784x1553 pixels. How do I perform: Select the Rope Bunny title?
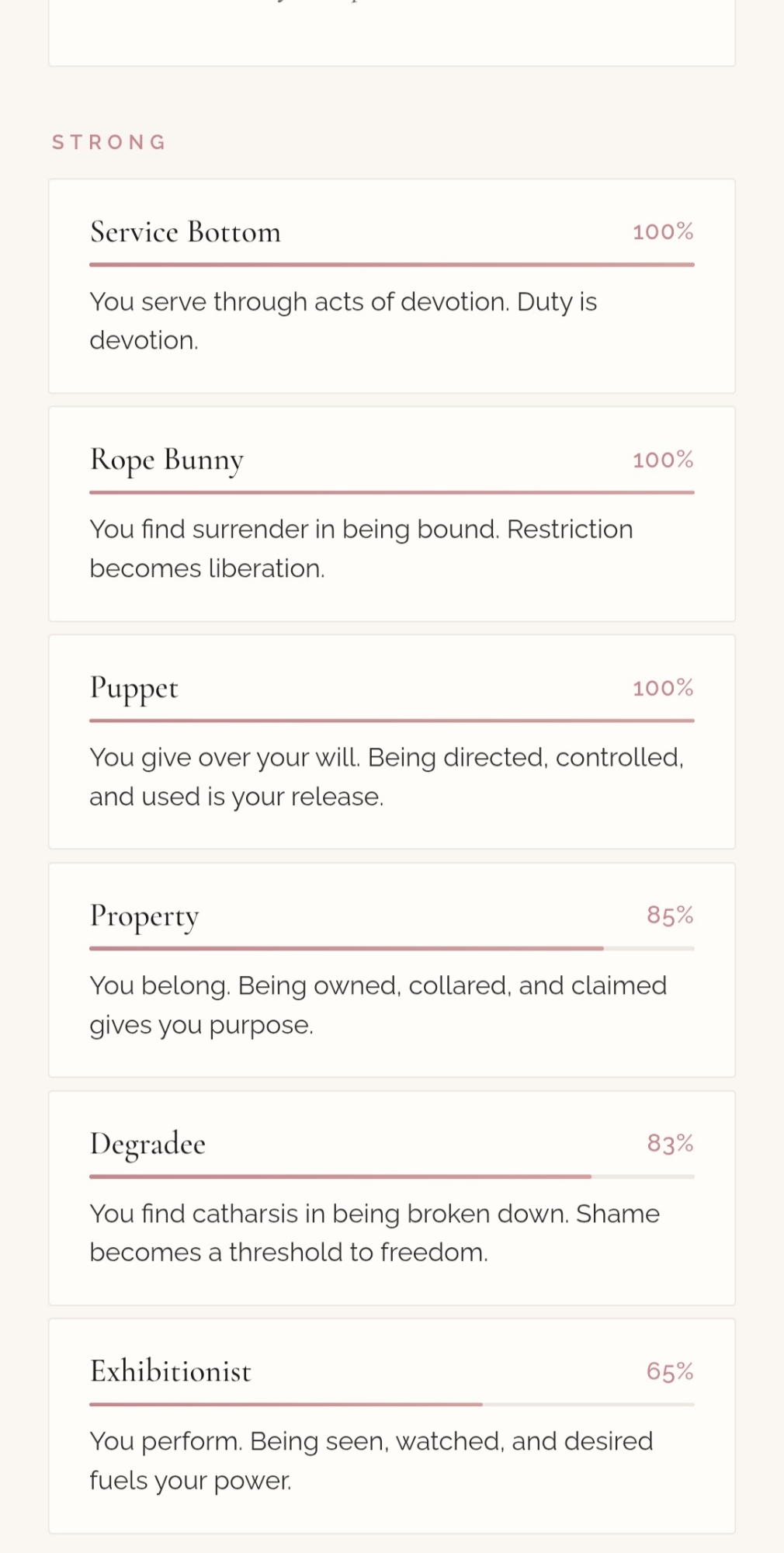coord(167,460)
